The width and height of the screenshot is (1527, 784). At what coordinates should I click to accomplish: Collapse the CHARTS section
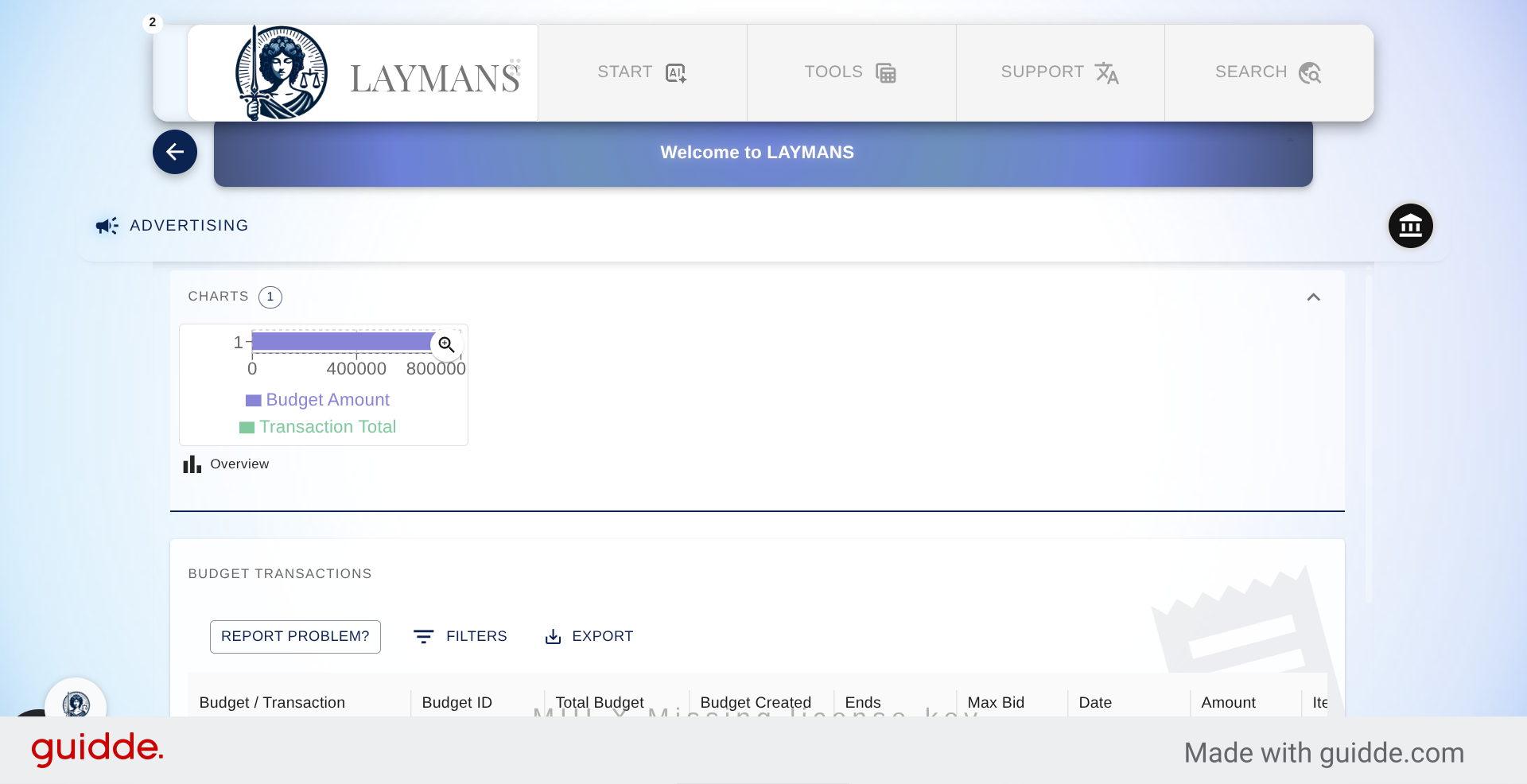[x=1314, y=297]
